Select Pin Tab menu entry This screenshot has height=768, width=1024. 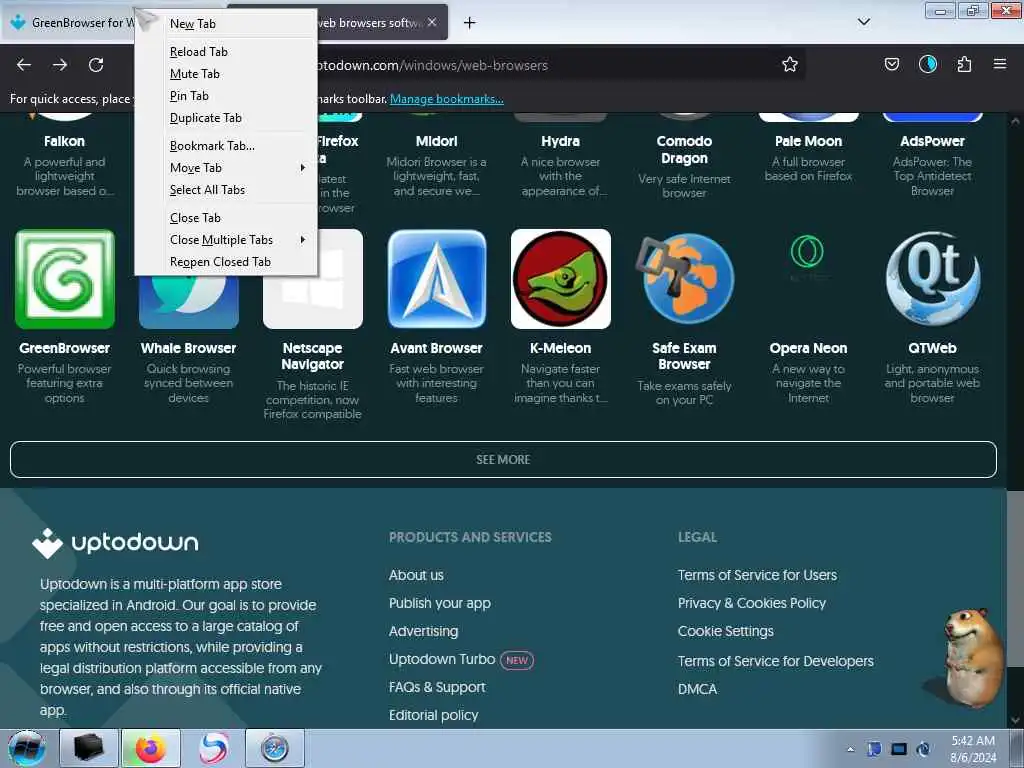226,96
